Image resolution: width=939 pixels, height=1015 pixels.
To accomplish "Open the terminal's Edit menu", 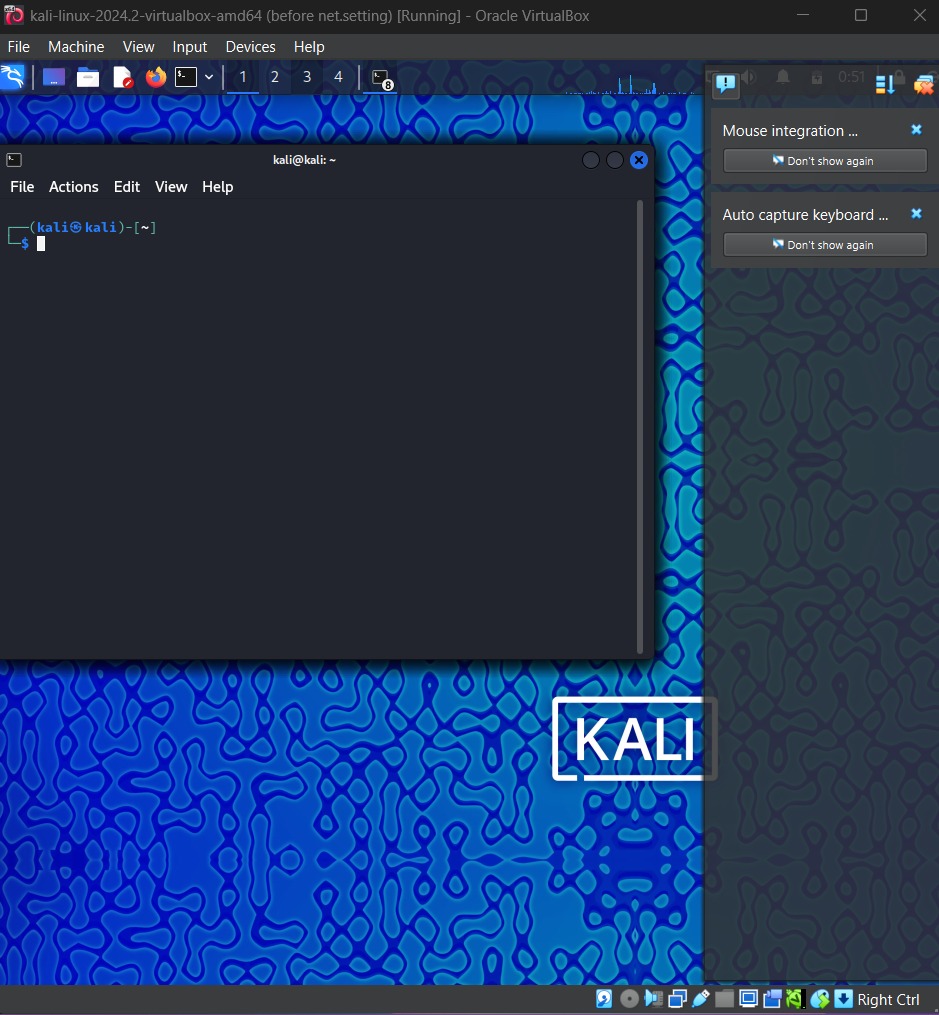I will 127,186.
